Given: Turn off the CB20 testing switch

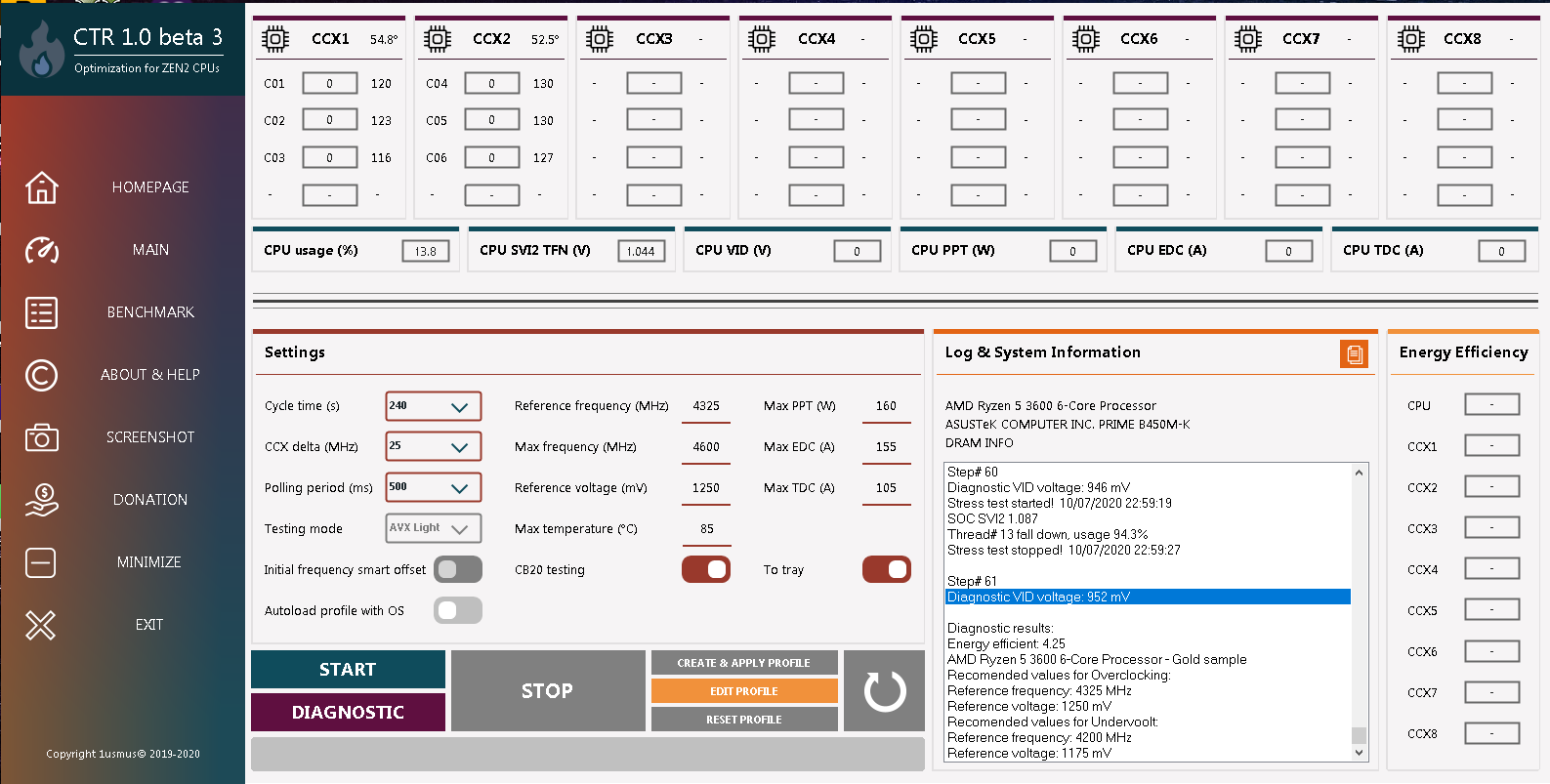Looking at the screenshot, I should coord(705,569).
